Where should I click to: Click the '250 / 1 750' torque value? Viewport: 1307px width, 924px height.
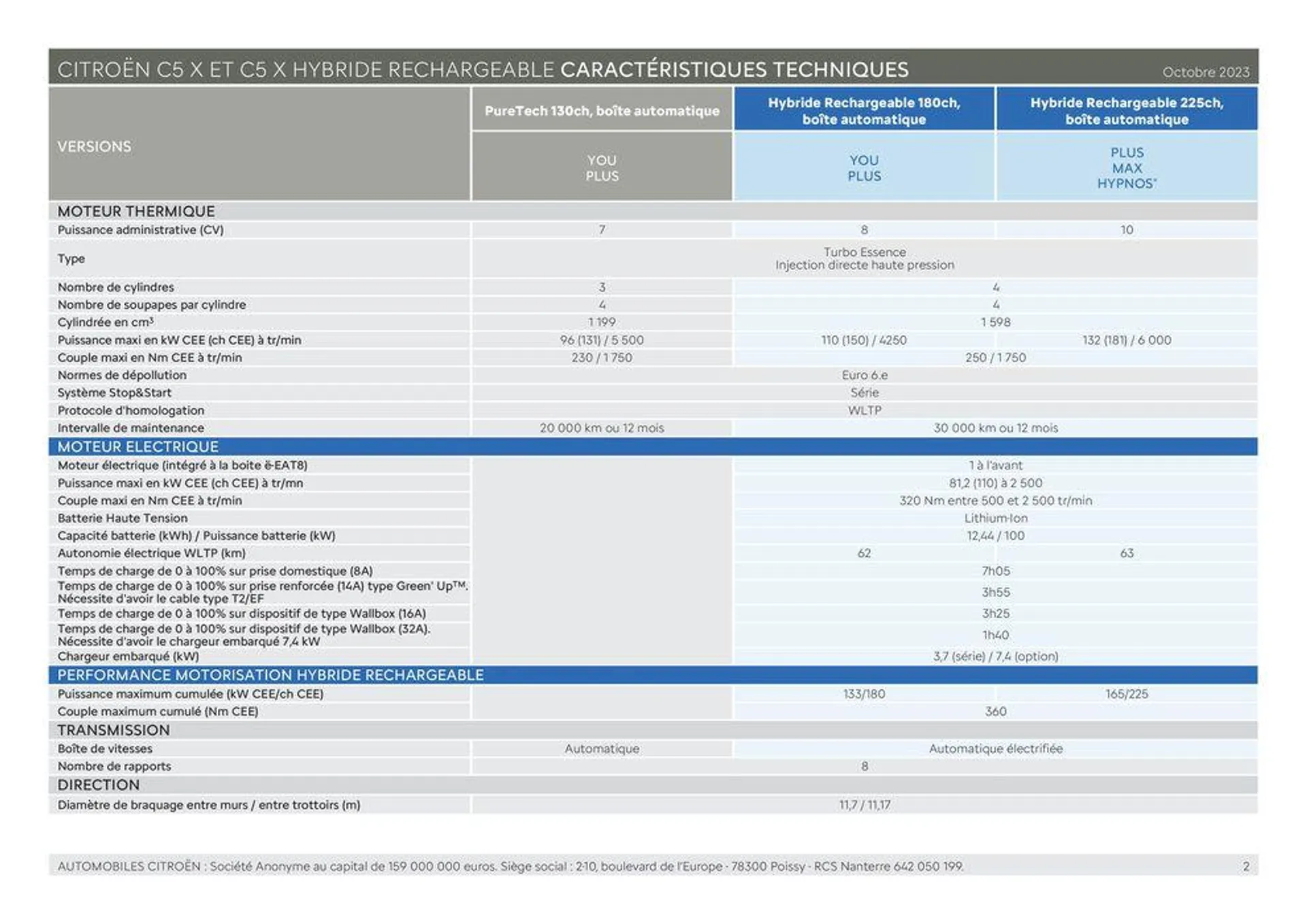click(x=995, y=357)
